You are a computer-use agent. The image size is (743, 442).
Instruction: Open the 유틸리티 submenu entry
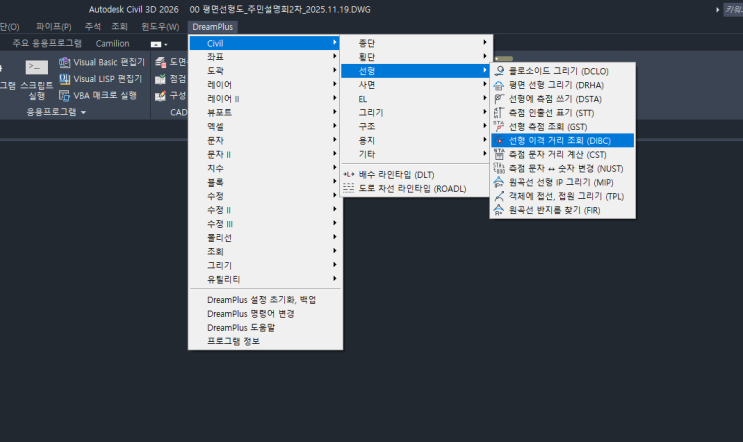coord(265,279)
